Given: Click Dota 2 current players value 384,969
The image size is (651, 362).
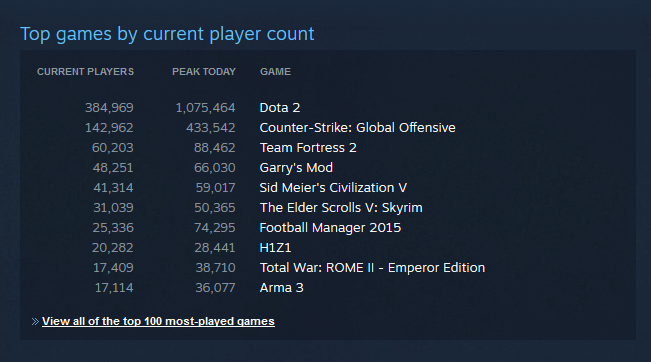Looking at the screenshot, I should (109, 108).
